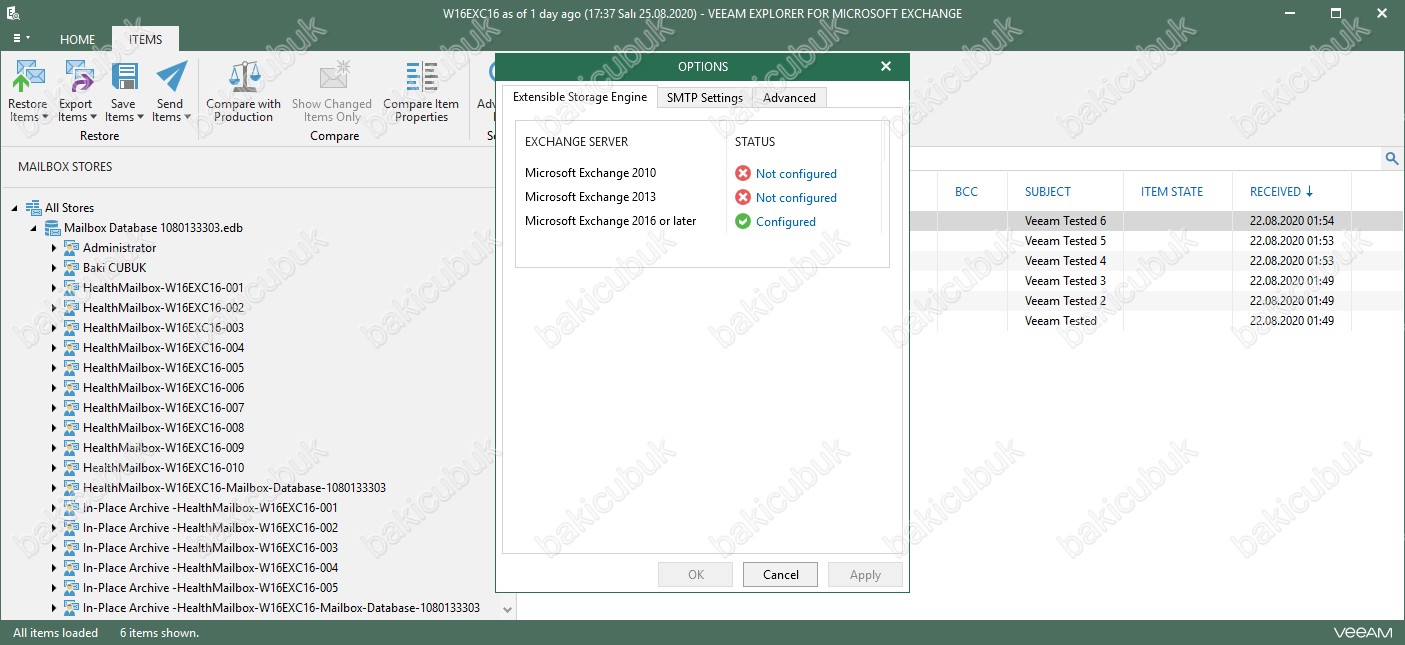Click Not configured link for Exchange 2013
This screenshot has width=1405, height=645.
pyautogui.click(x=796, y=197)
